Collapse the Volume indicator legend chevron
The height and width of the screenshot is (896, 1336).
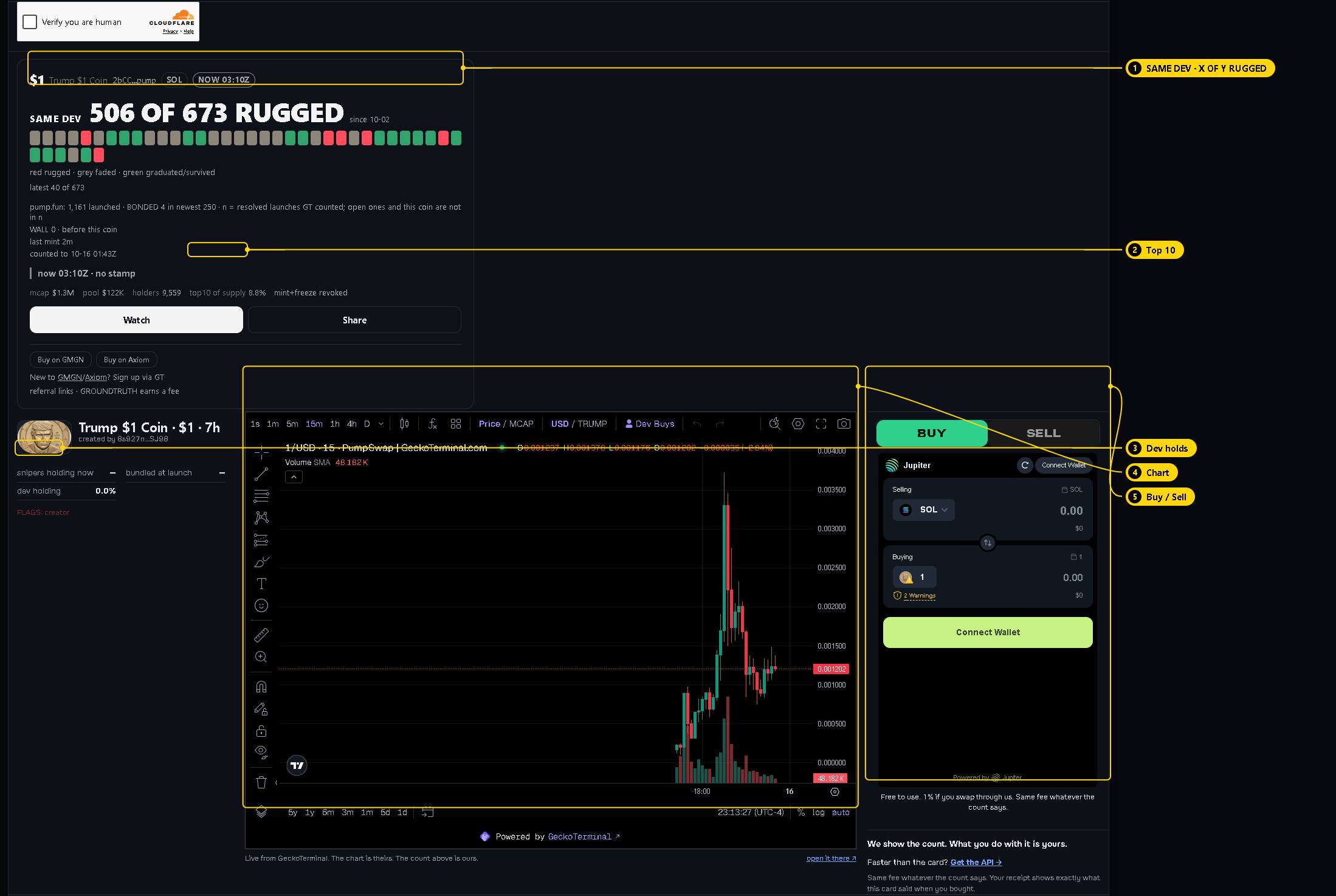click(x=294, y=477)
